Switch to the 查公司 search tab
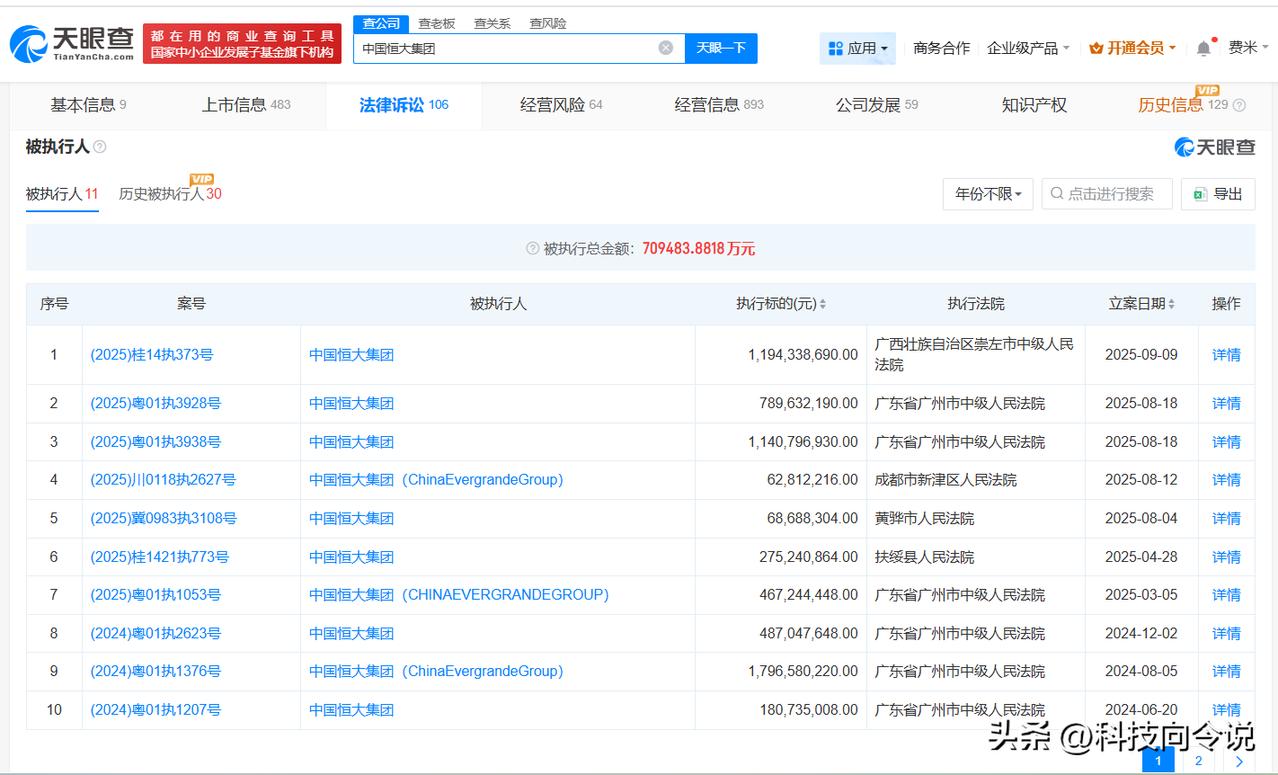 pyautogui.click(x=381, y=23)
